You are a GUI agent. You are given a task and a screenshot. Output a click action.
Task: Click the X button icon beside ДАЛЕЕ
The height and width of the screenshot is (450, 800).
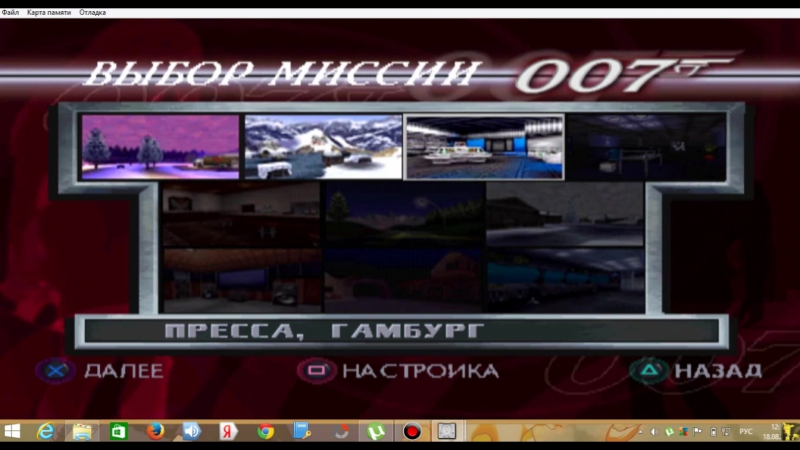click(x=56, y=371)
